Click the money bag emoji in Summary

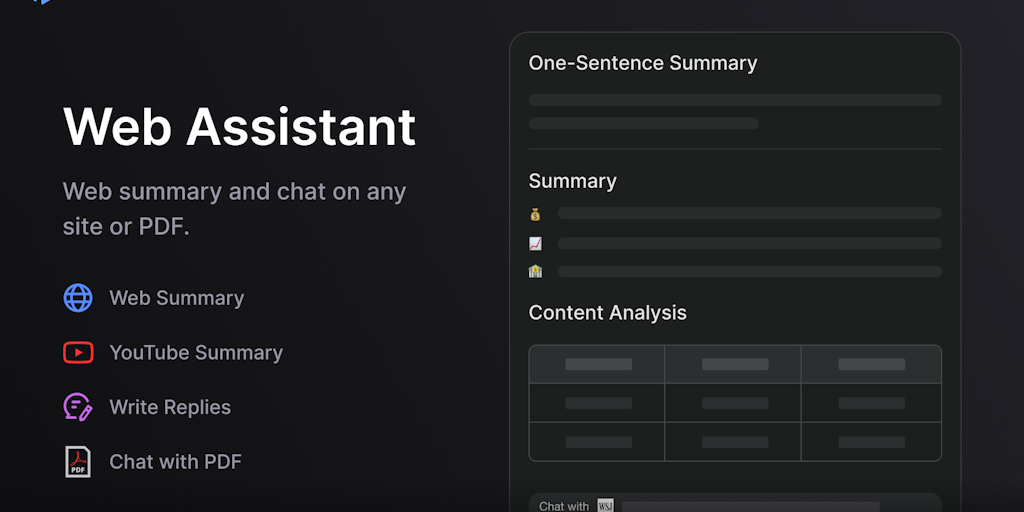point(536,214)
